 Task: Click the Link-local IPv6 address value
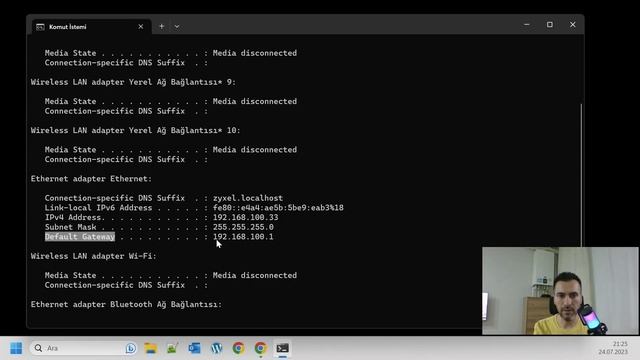click(x=278, y=208)
